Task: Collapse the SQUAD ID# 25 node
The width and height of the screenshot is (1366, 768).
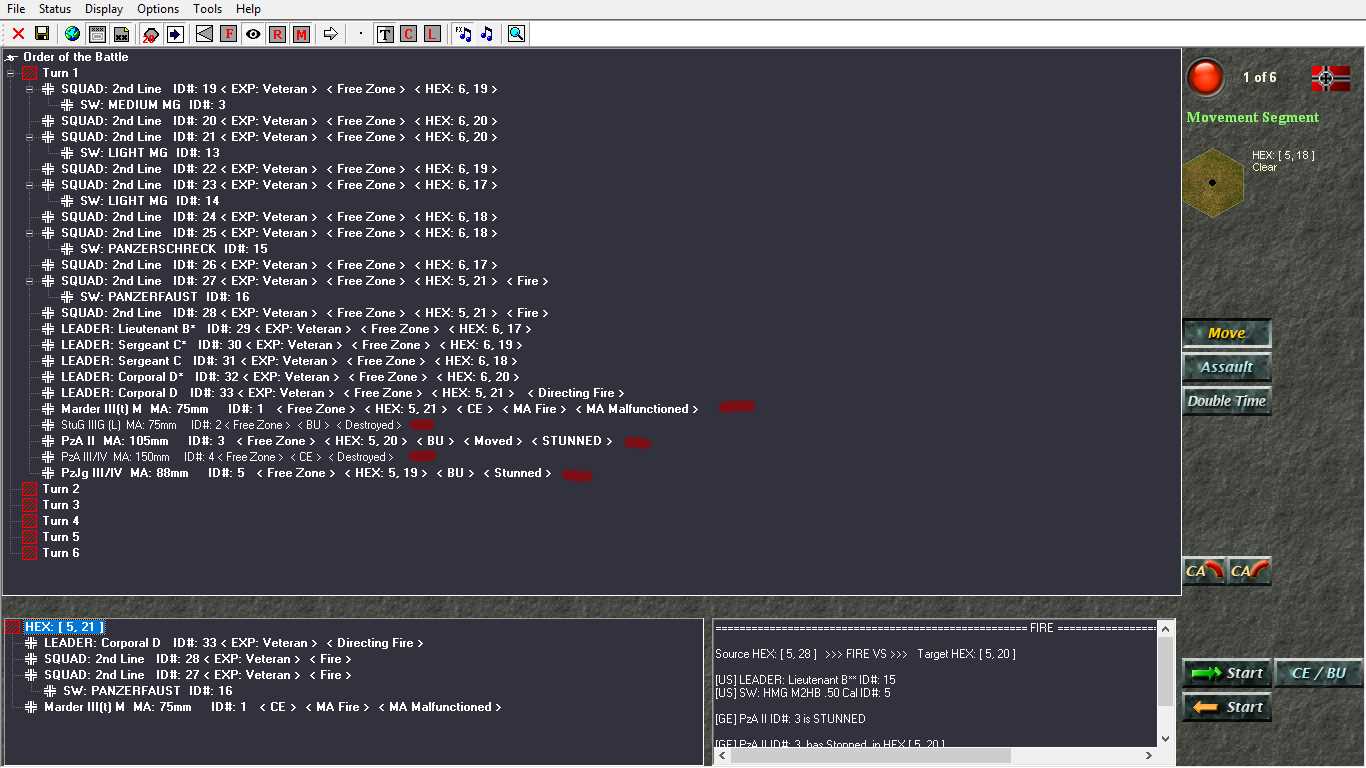Action: (29, 233)
